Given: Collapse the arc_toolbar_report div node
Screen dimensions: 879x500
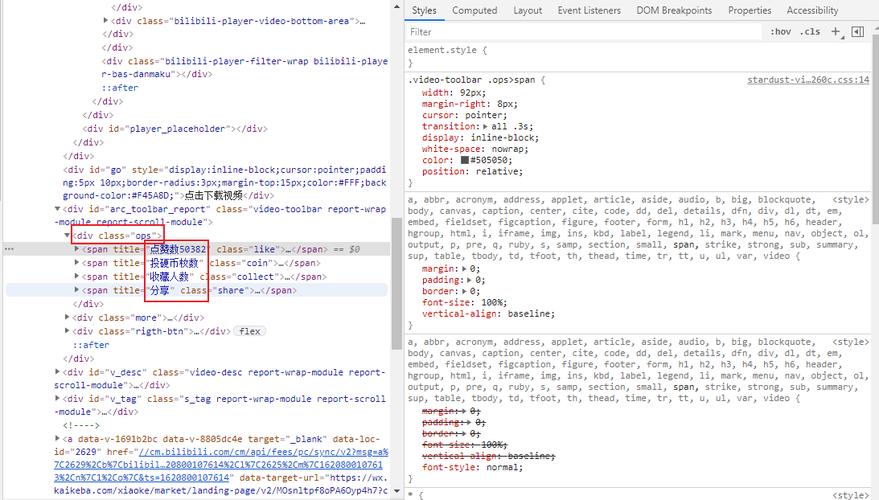Looking at the screenshot, I should [58, 209].
